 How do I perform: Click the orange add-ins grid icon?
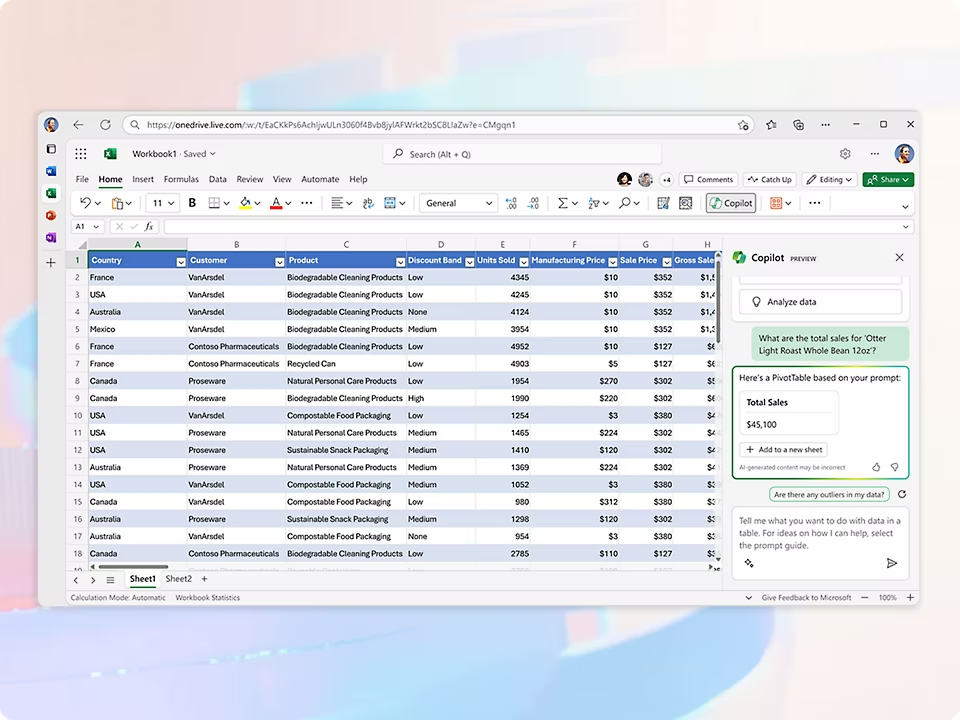(x=776, y=203)
